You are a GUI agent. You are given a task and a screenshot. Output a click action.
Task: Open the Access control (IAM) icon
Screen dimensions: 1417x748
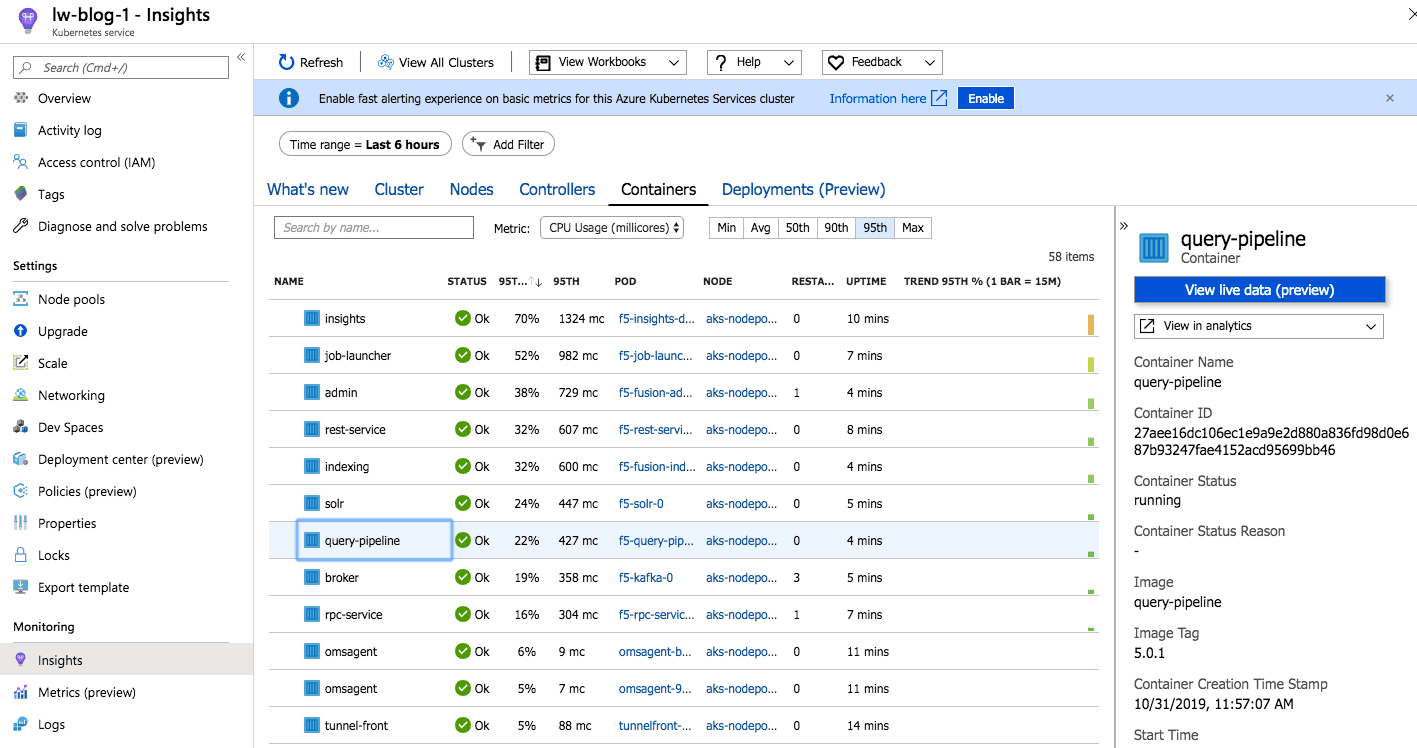[21, 162]
